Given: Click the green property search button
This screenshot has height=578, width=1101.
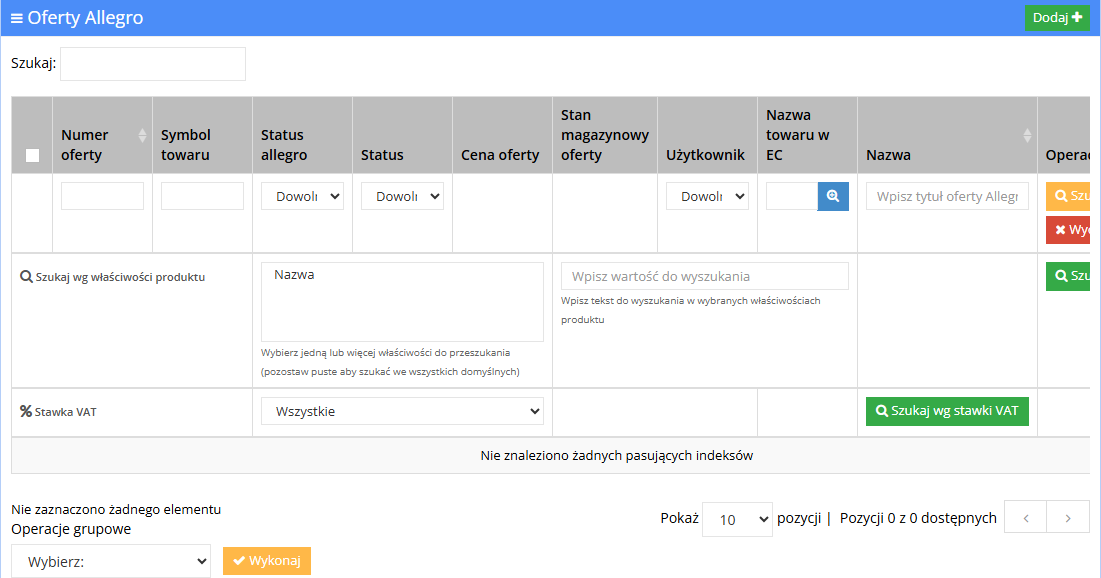Looking at the screenshot, I should click(x=1068, y=276).
